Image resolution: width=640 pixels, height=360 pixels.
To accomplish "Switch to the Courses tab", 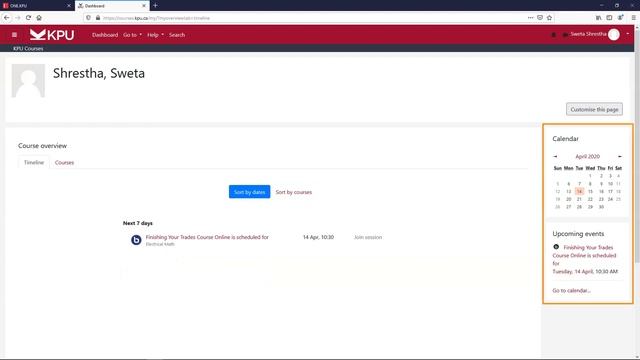I will [64, 162].
